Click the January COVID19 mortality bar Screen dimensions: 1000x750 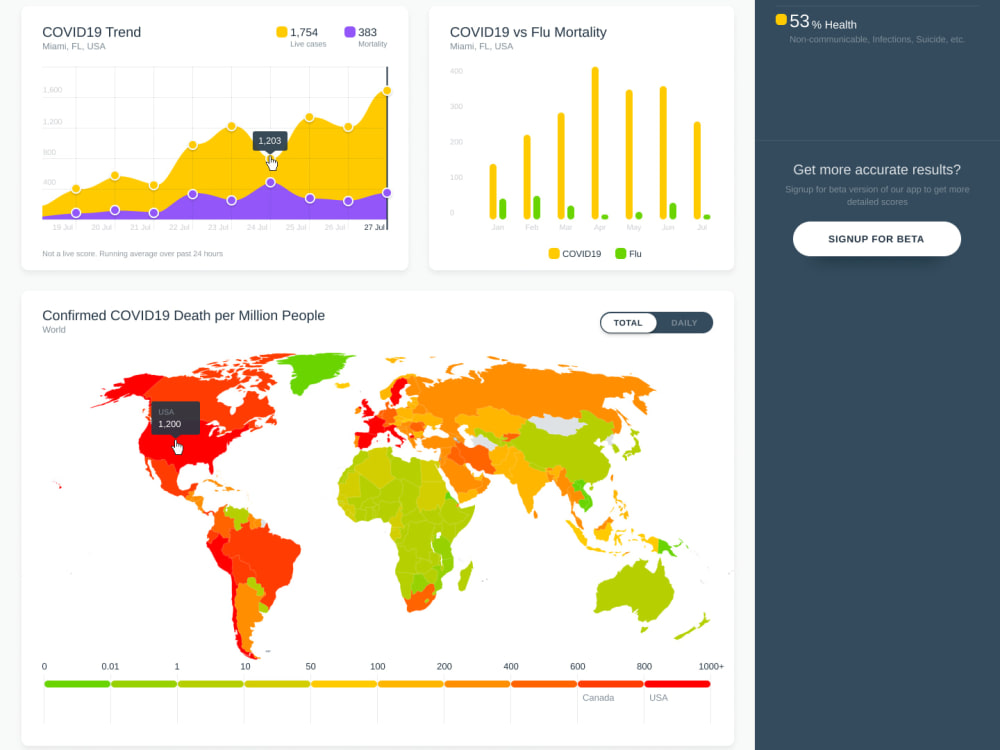[x=493, y=192]
